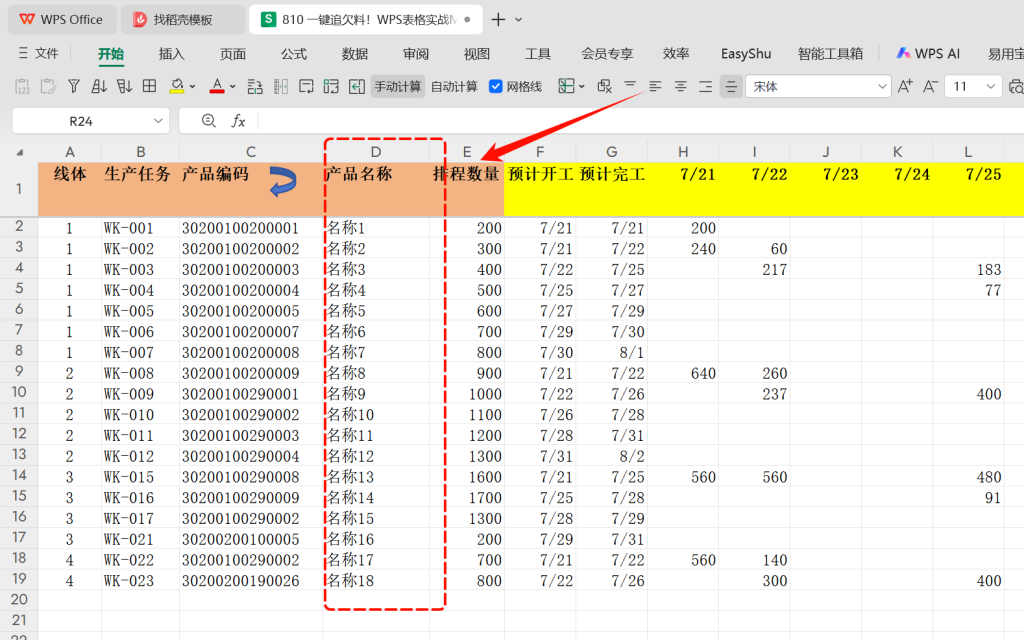Open the insert function fx button
Screen dimensions: 1024x640
coord(238,121)
